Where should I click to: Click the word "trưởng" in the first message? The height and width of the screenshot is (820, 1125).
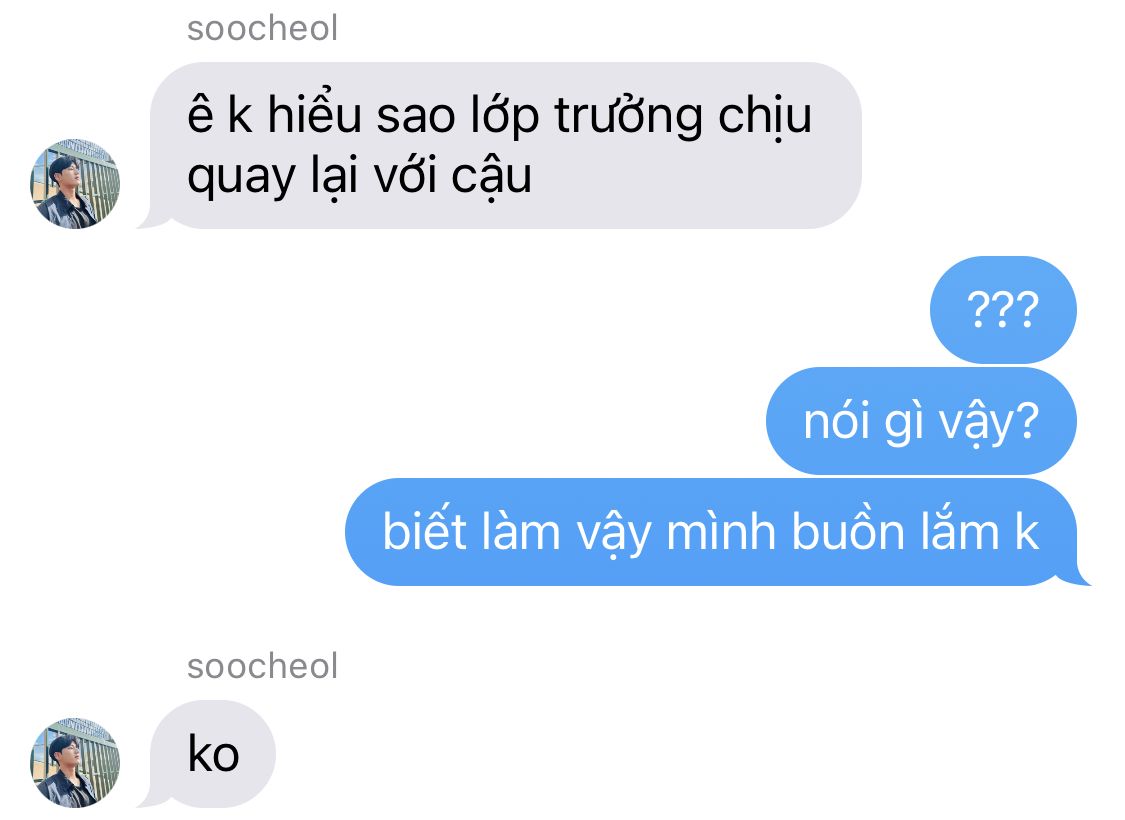click(x=629, y=116)
